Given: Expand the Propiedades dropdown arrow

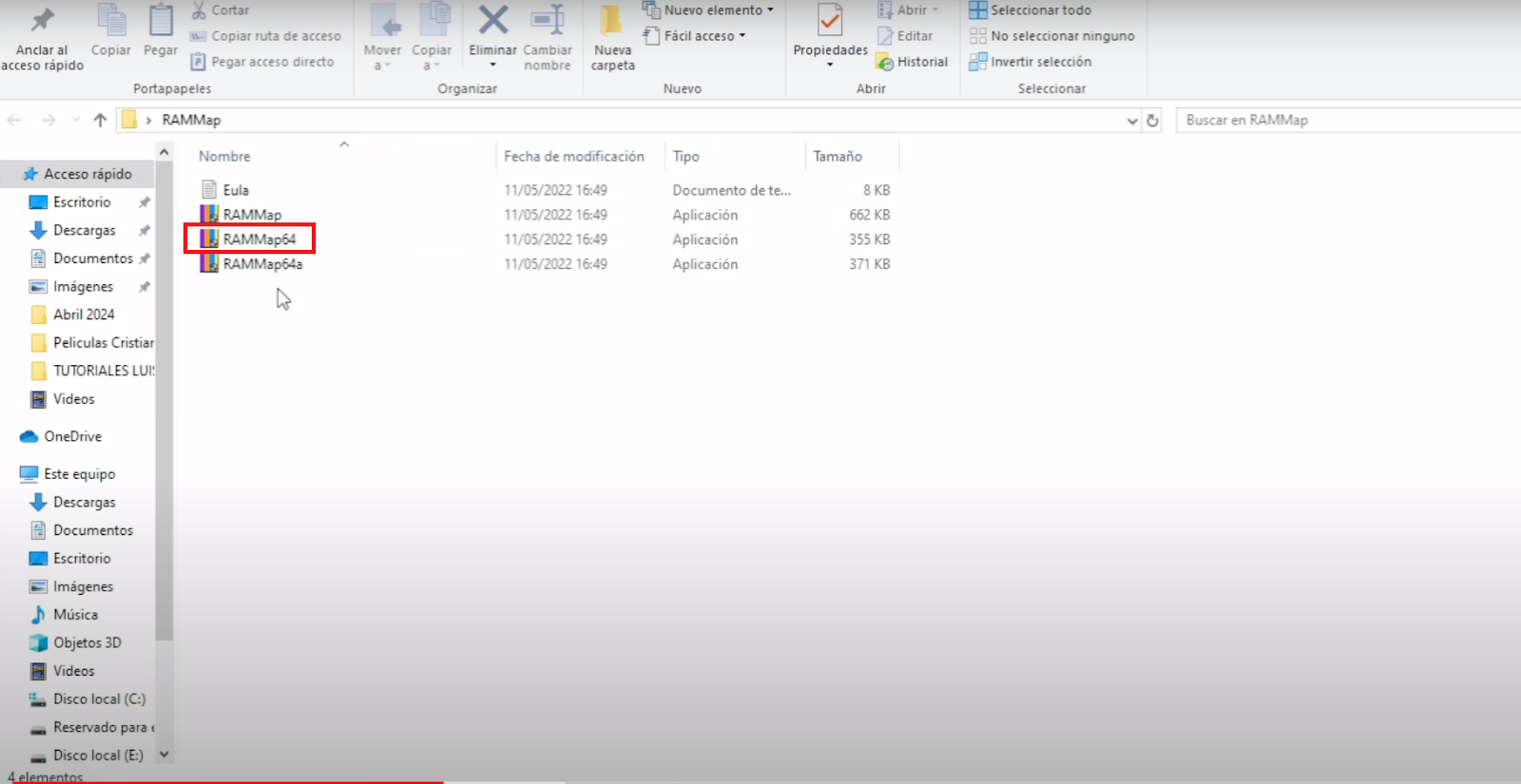Looking at the screenshot, I should pos(830,66).
